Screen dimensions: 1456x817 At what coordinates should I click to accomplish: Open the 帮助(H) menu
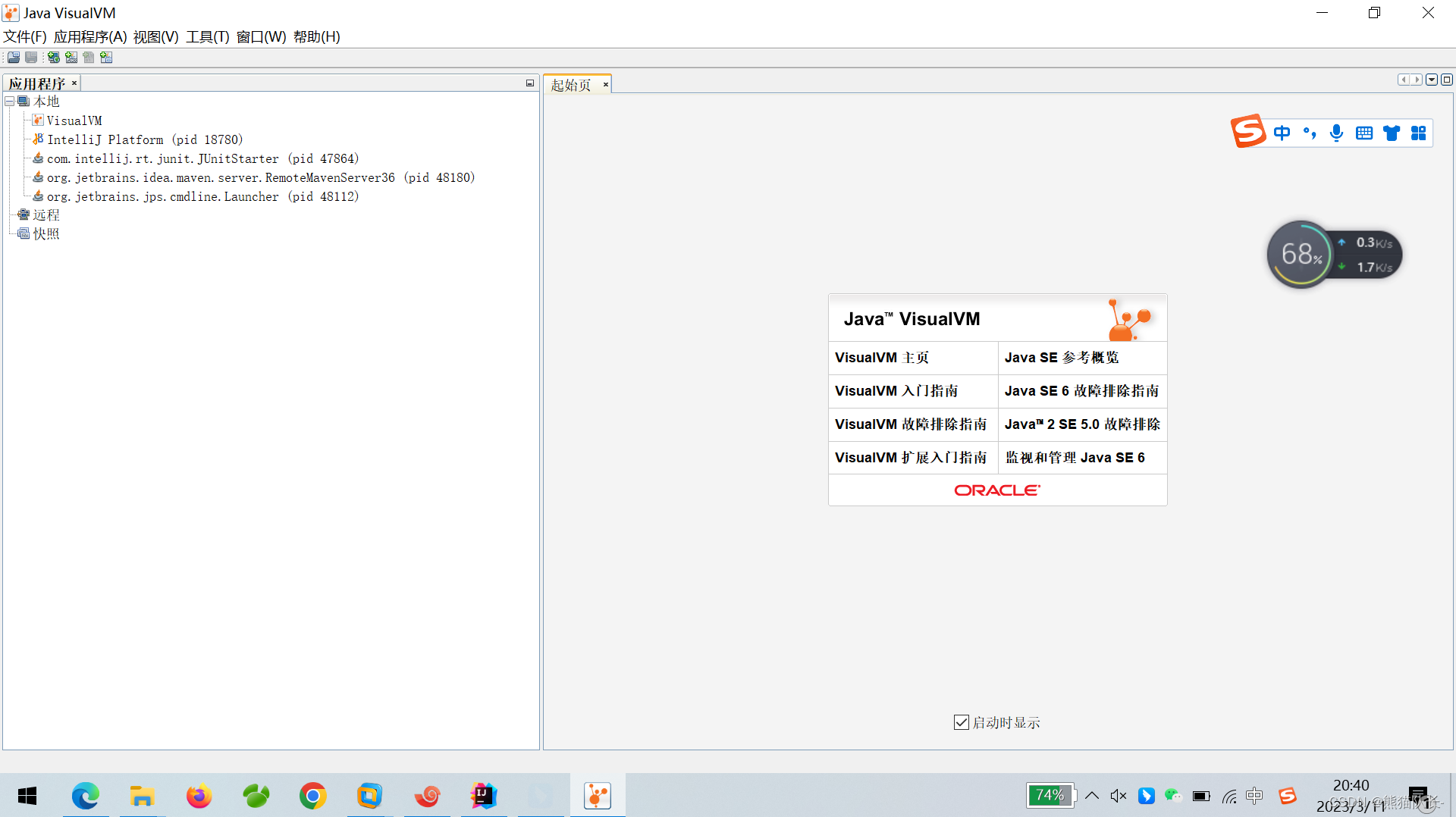point(317,36)
